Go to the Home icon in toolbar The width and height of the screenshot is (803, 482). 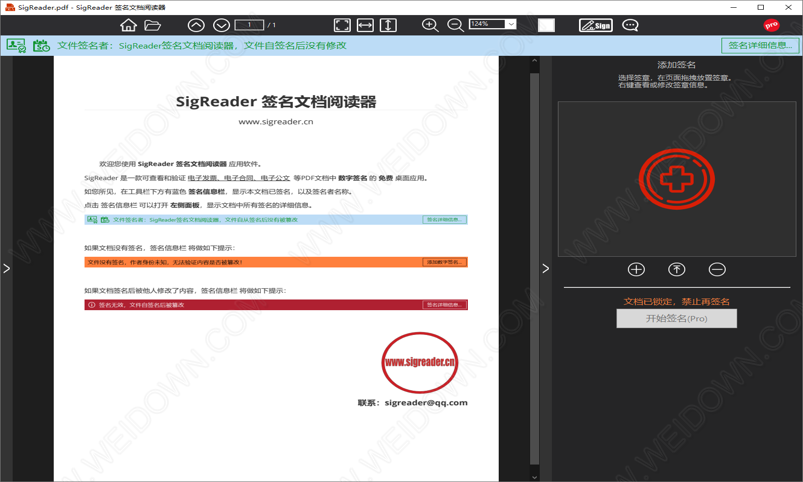pos(129,25)
